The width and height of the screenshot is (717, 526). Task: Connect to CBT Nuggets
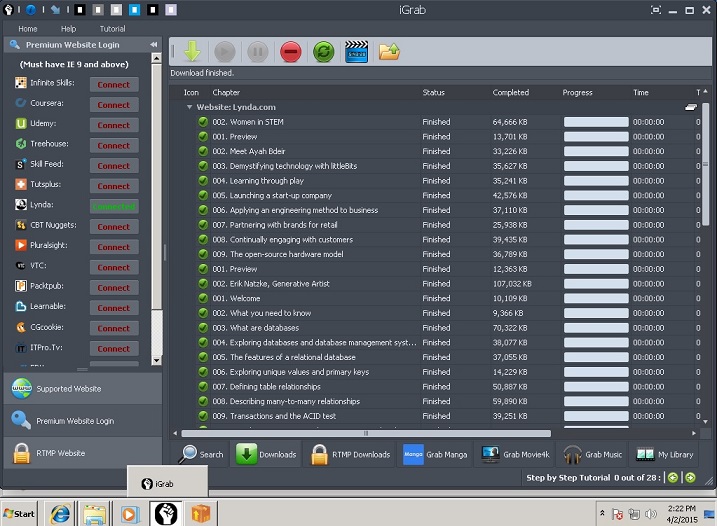tap(114, 227)
